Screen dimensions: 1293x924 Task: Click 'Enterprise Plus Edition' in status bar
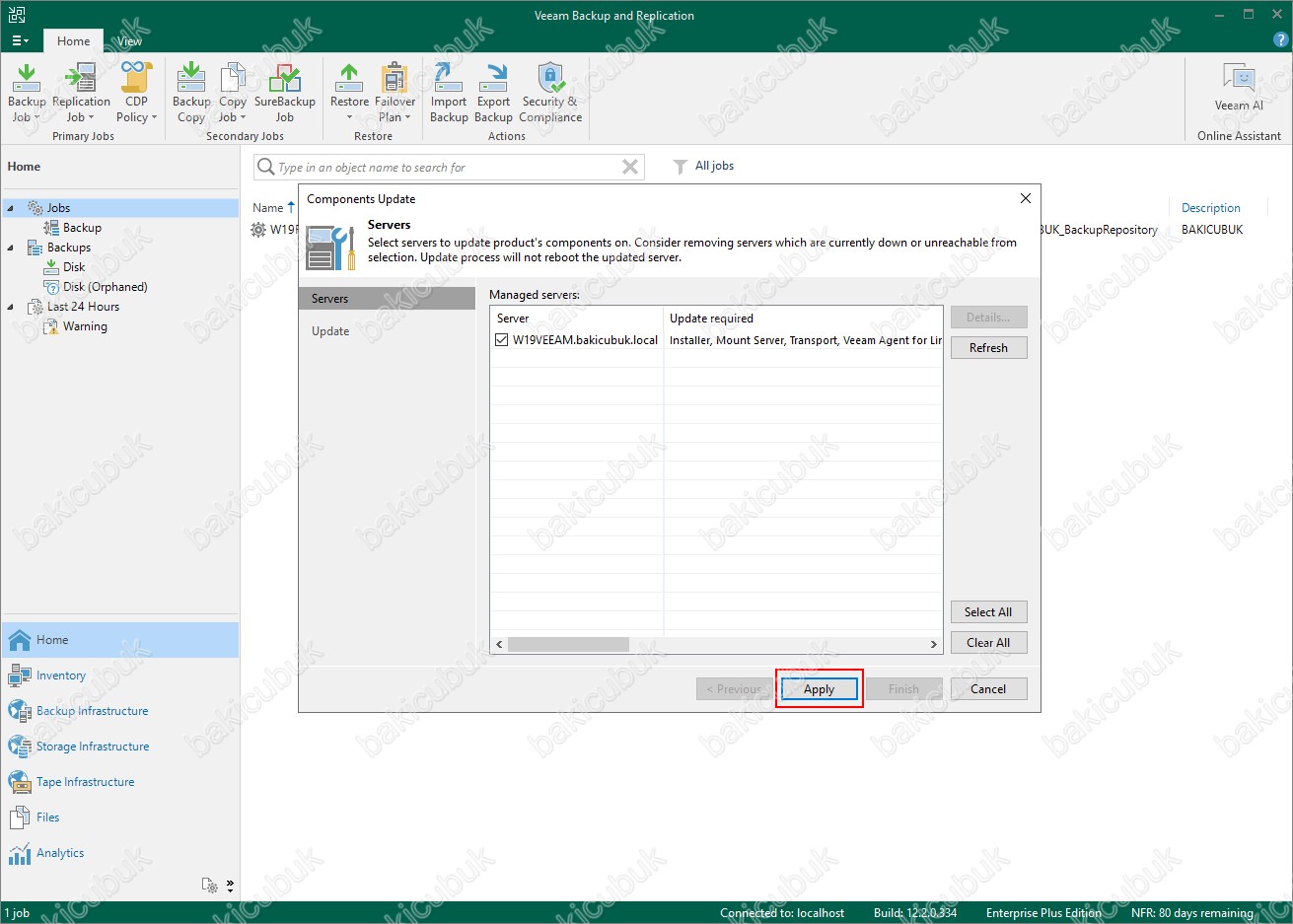coord(1043,913)
